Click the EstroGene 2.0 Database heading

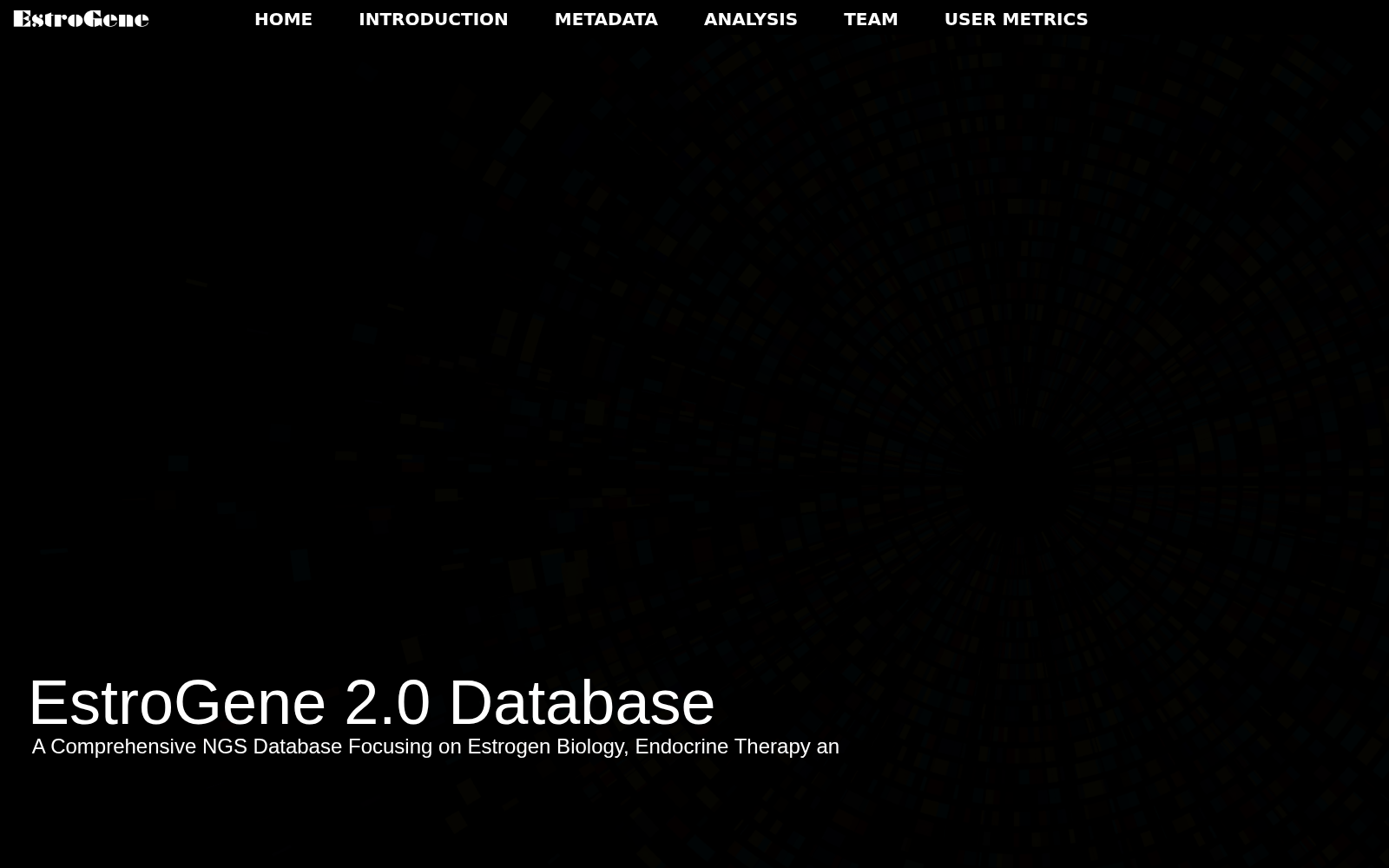(372, 702)
